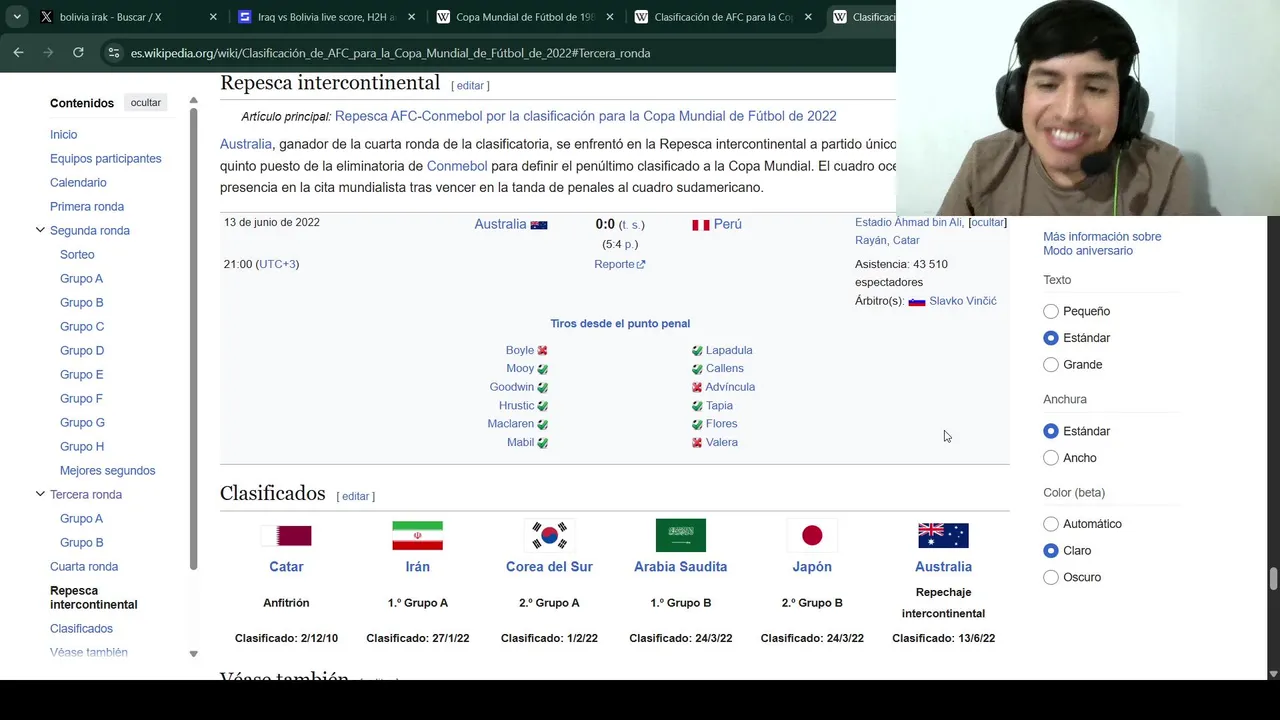Viewport: 1280px width, 720px height.
Task: Click the Australia flag in Clasificados
Action: 943,536
